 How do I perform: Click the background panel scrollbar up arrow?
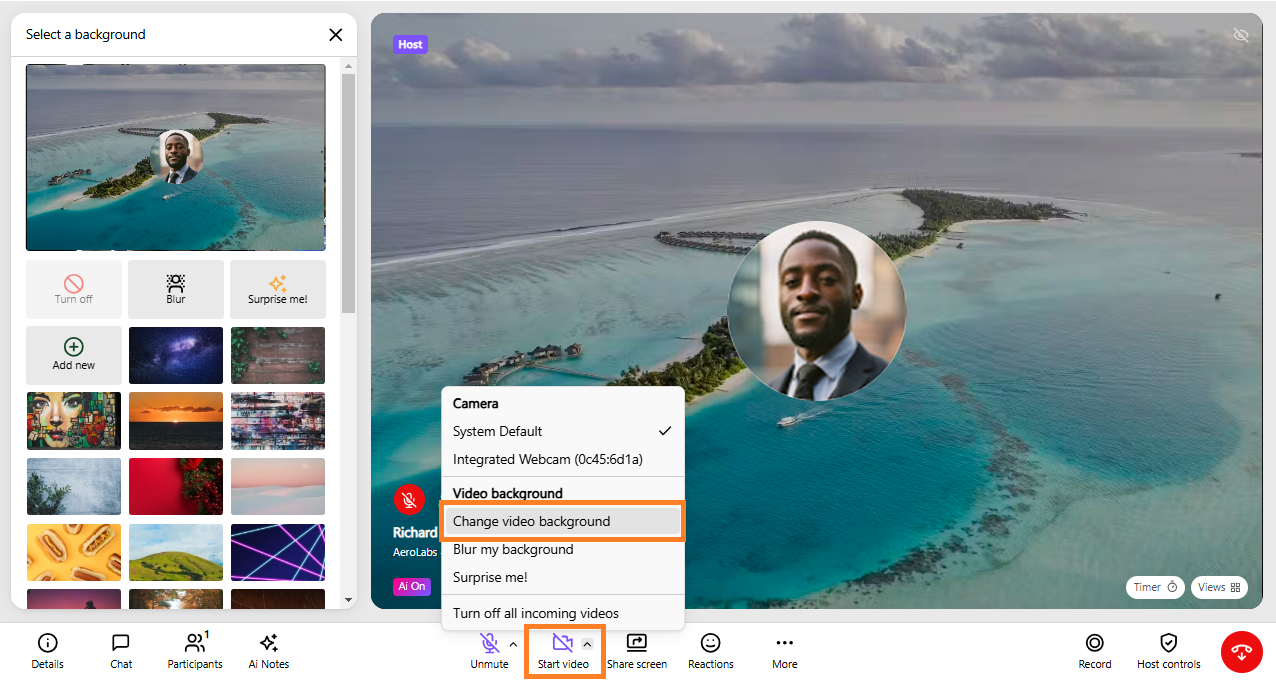[x=348, y=67]
